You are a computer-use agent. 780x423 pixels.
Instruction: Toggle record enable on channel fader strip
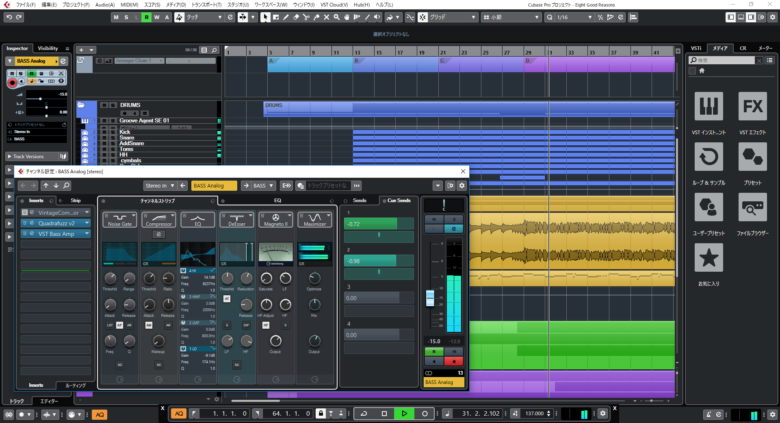pos(453,361)
